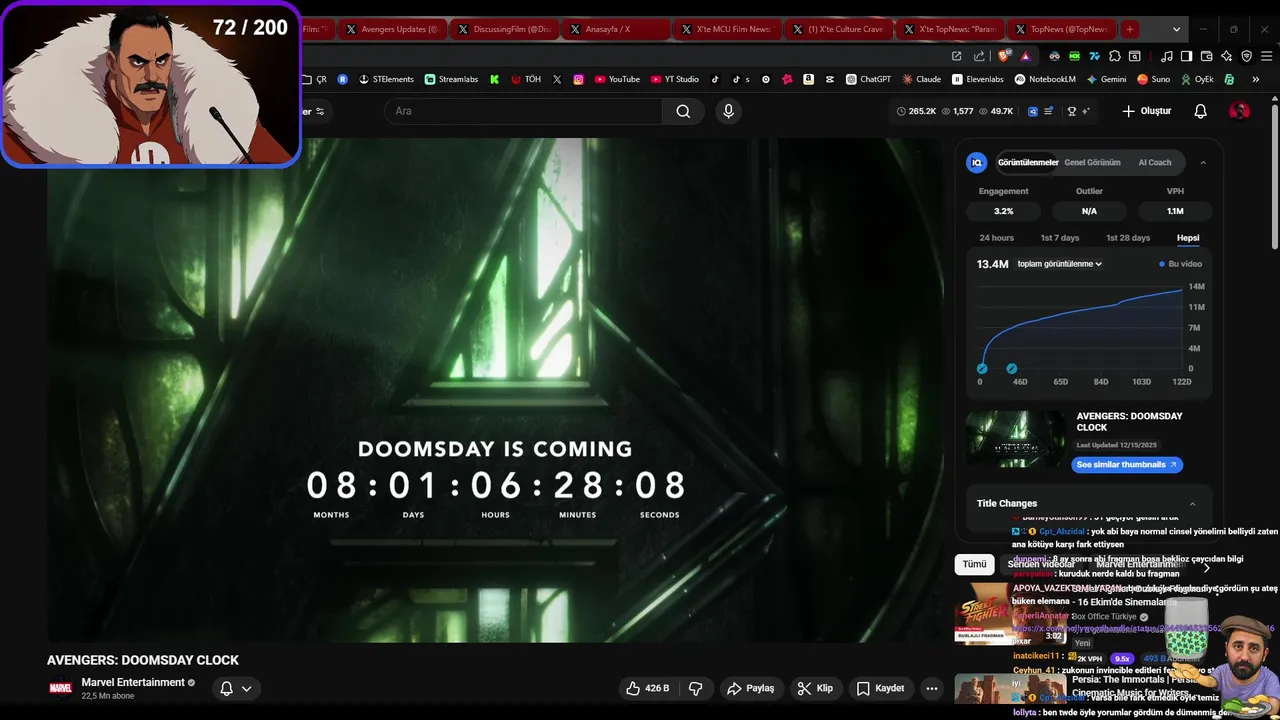Select the 24 hours range
Viewport: 1280px width, 720px height.
(996, 238)
